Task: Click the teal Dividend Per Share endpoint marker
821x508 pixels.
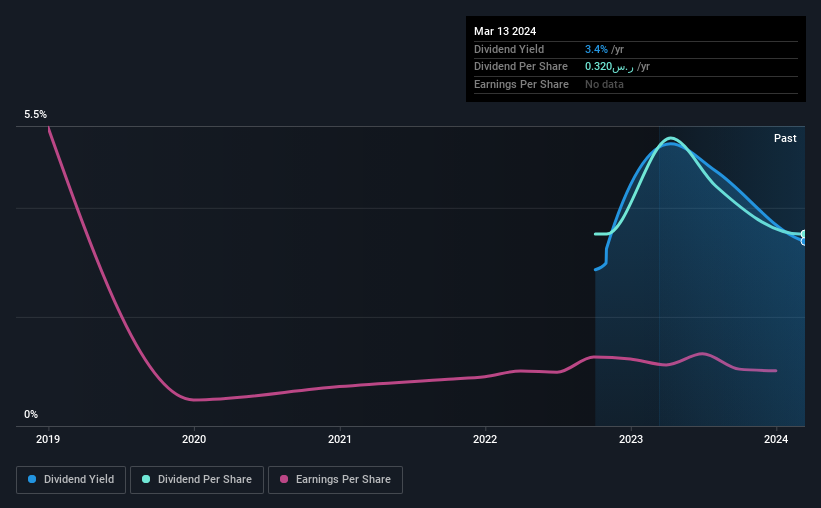Action: (x=804, y=234)
